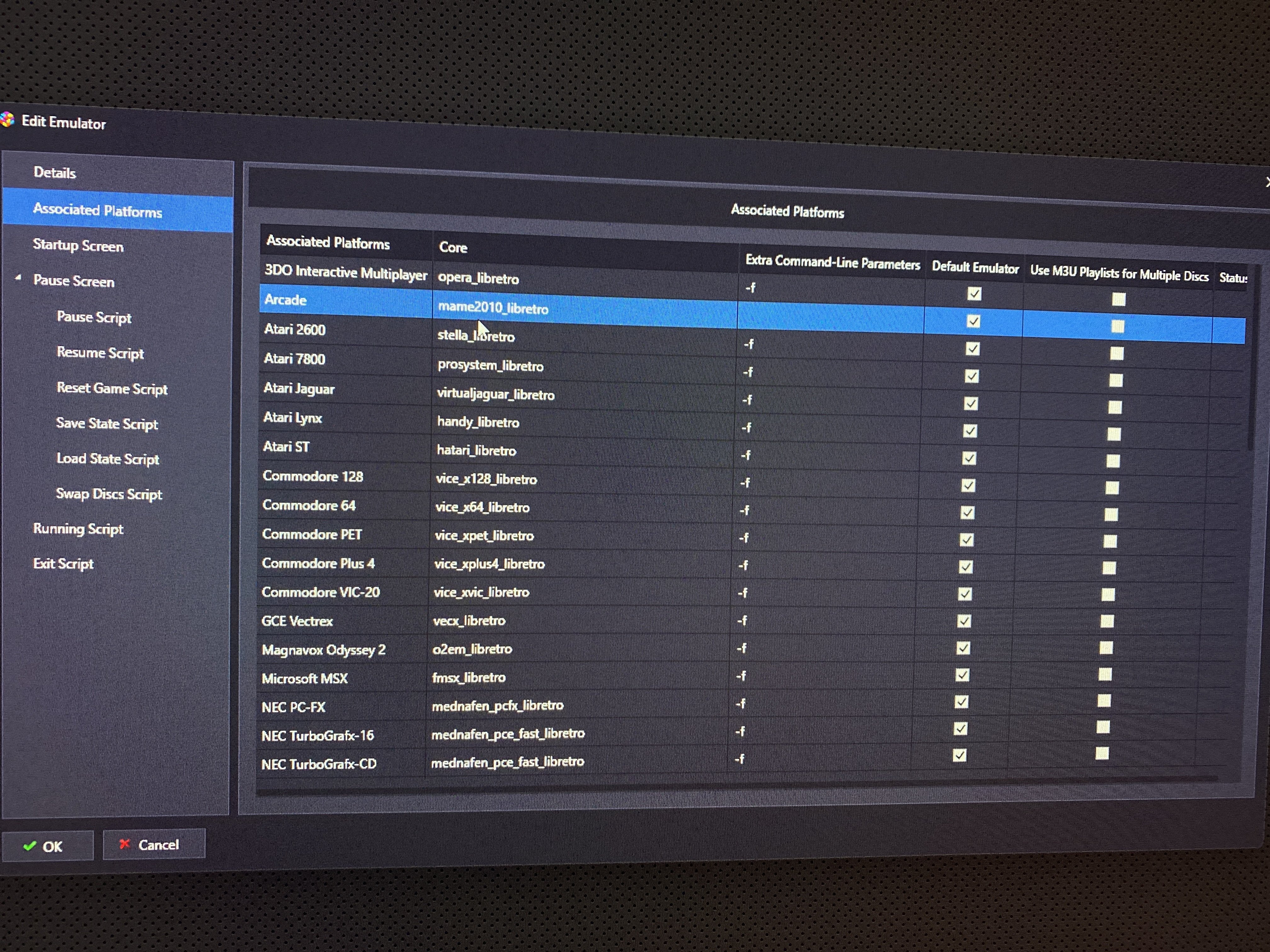
Task: Click Extra Command-Line Parameters column header
Action: [832, 262]
